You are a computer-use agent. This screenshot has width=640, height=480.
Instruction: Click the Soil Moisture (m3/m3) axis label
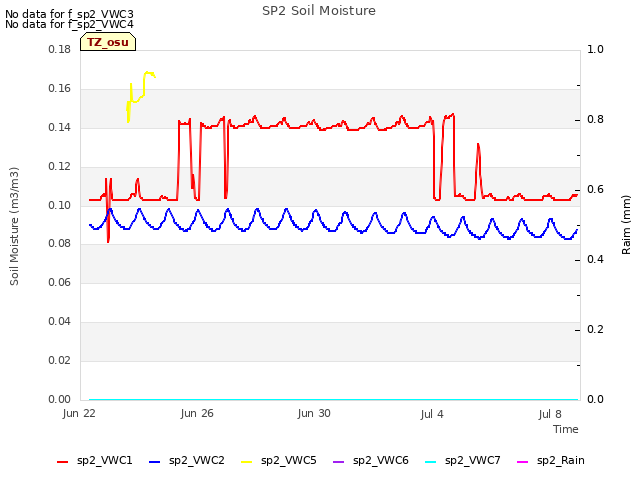(x=14, y=226)
